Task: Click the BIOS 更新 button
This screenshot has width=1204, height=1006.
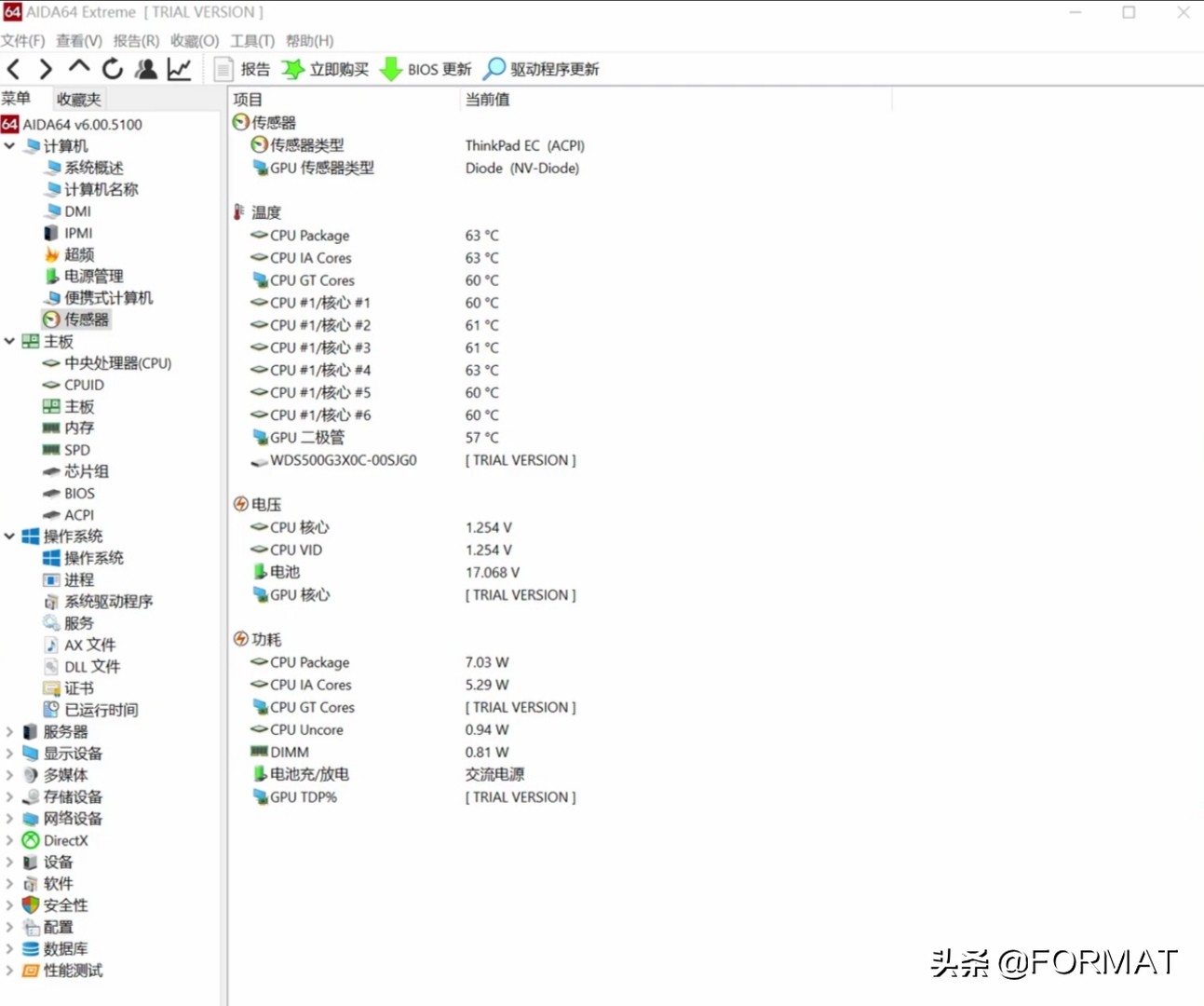Action: pyautogui.click(x=426, y=69)
